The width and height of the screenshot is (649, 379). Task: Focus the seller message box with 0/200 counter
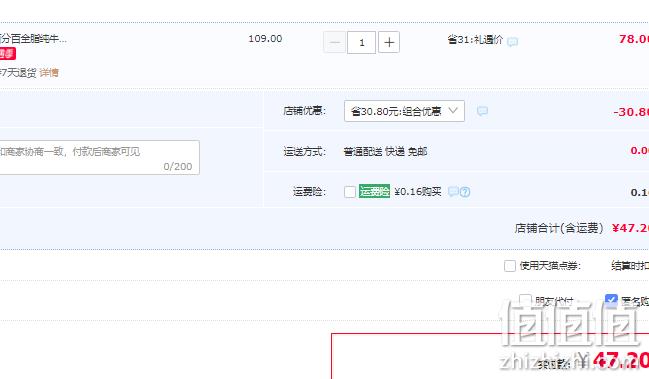99,157
